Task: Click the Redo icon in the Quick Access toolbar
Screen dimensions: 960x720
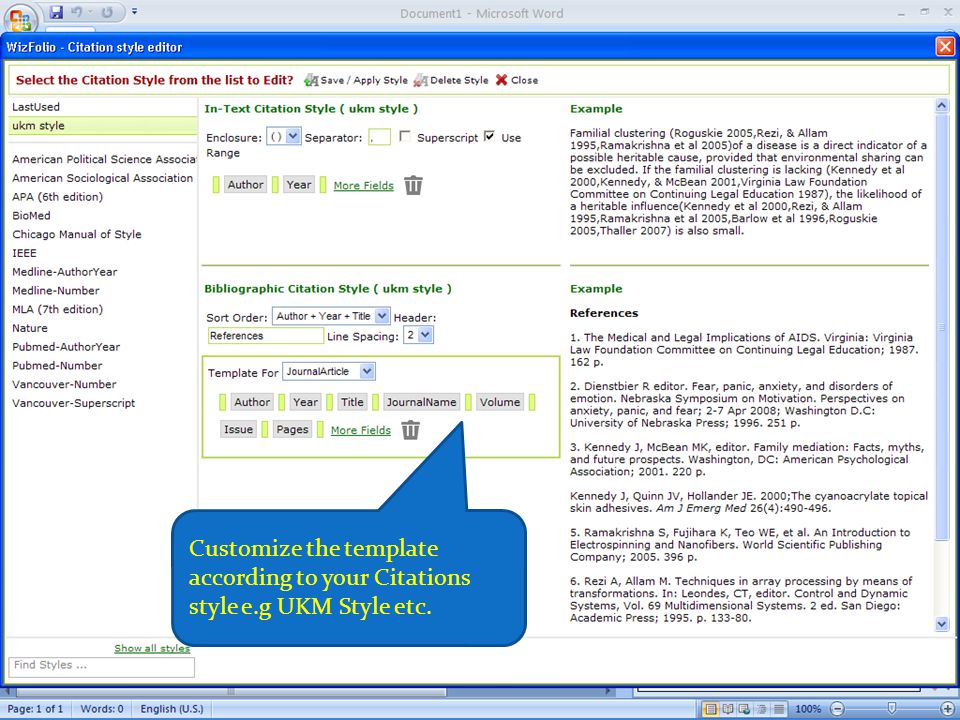Action: pyautogui.click(x=107, y=12)
